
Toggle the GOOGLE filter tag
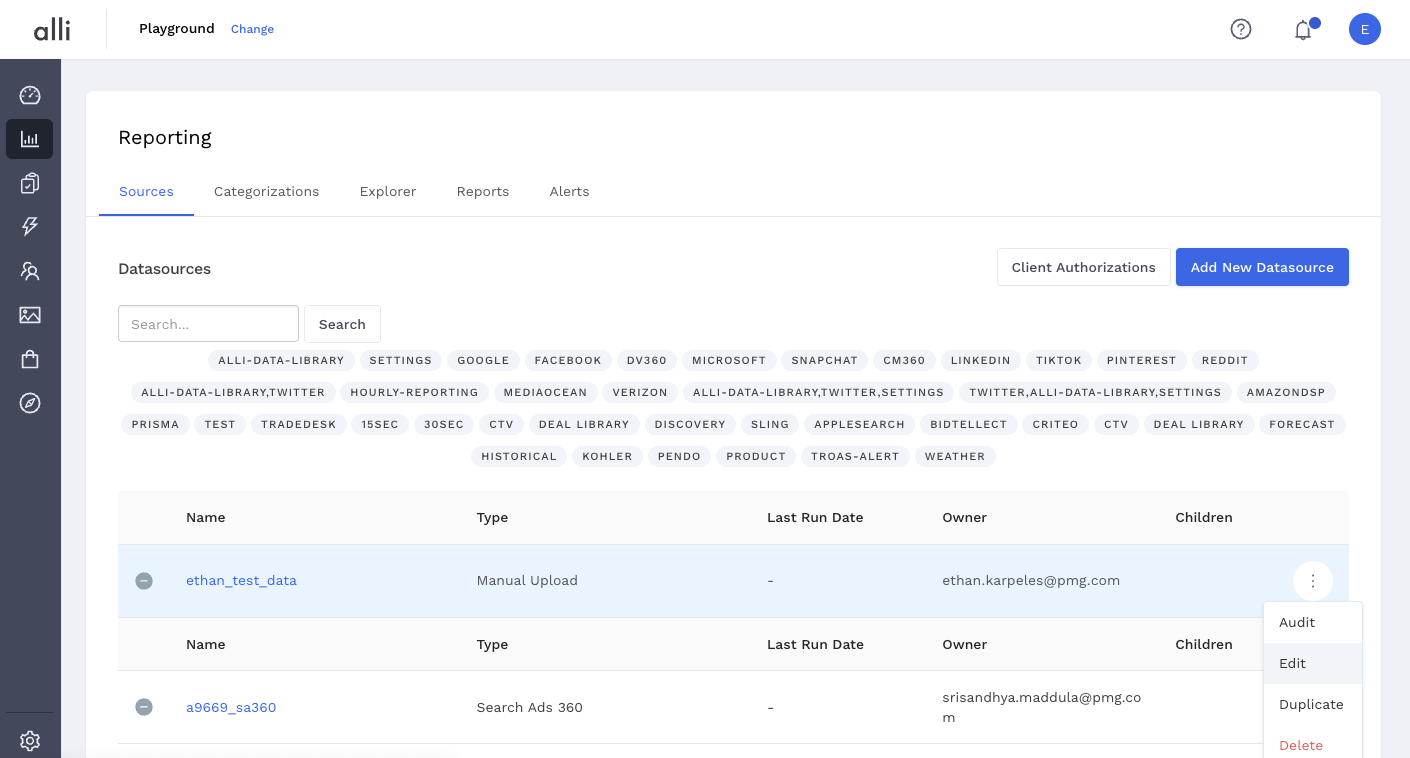(x=483, y=360)
